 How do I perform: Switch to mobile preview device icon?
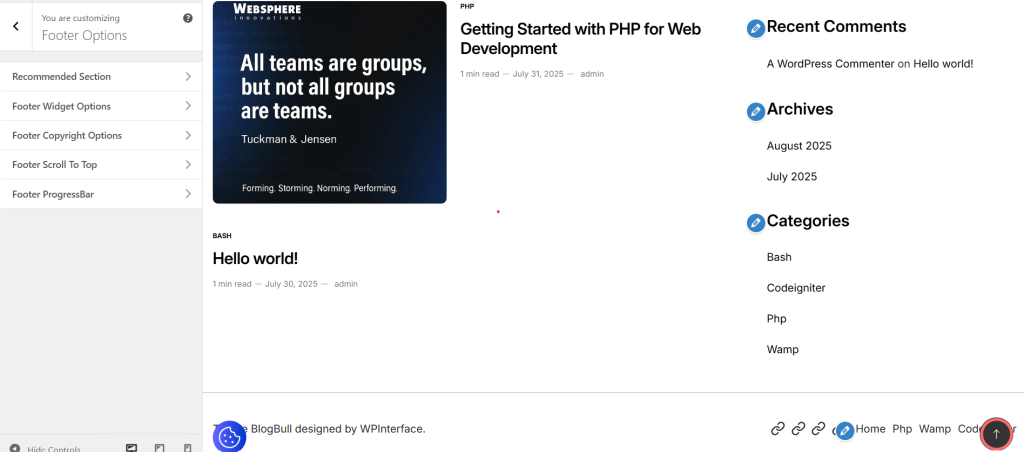[x=188, y=448]
